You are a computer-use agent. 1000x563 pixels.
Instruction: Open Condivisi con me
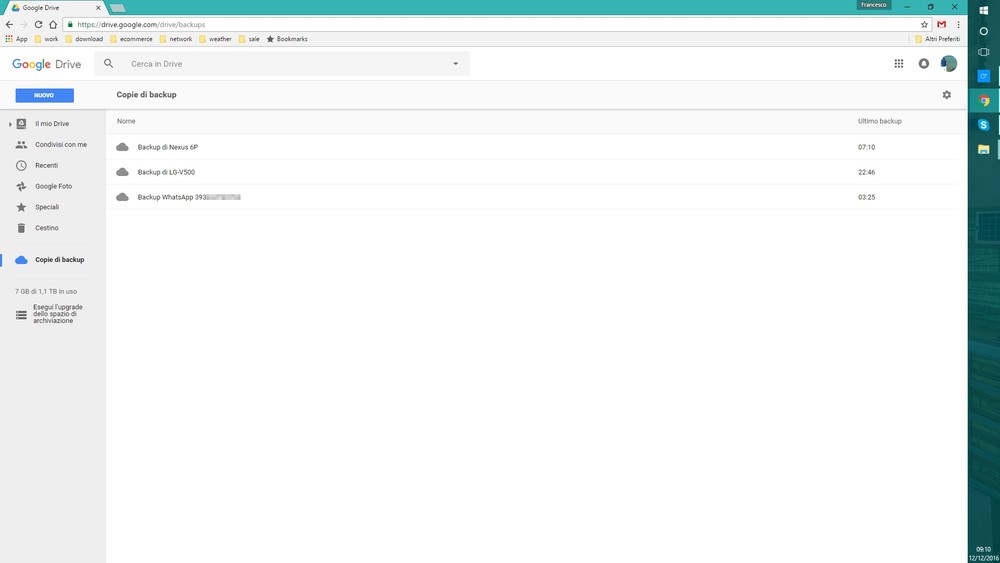click(51, 145)
